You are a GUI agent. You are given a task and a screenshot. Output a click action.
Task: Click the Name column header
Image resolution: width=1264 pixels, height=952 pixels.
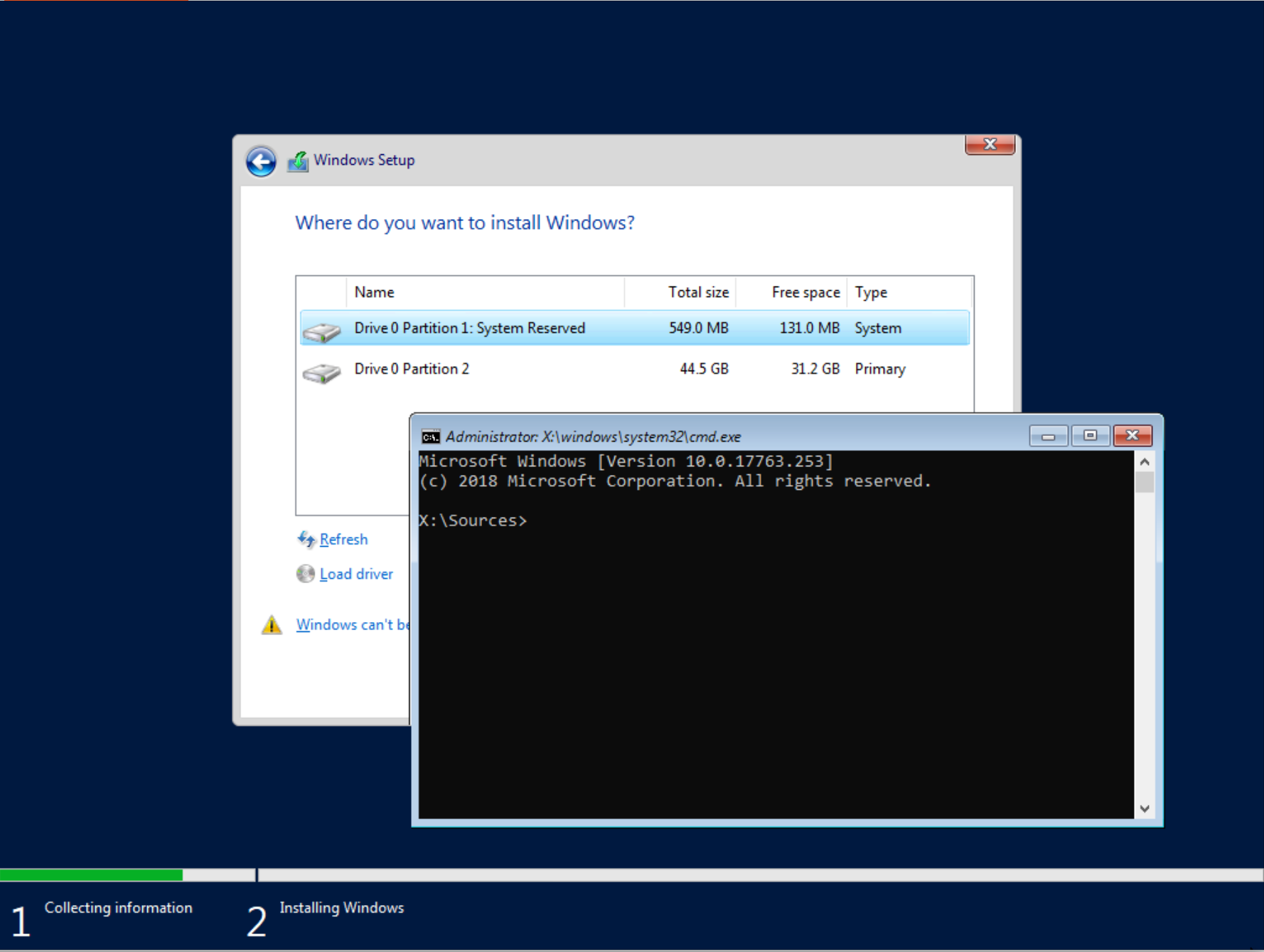[485, 292]
